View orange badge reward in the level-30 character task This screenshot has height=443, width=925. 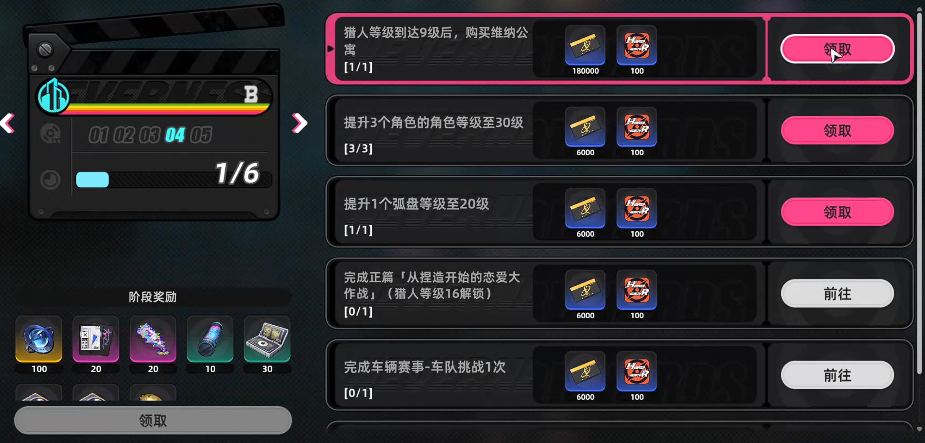coord(637,127)
